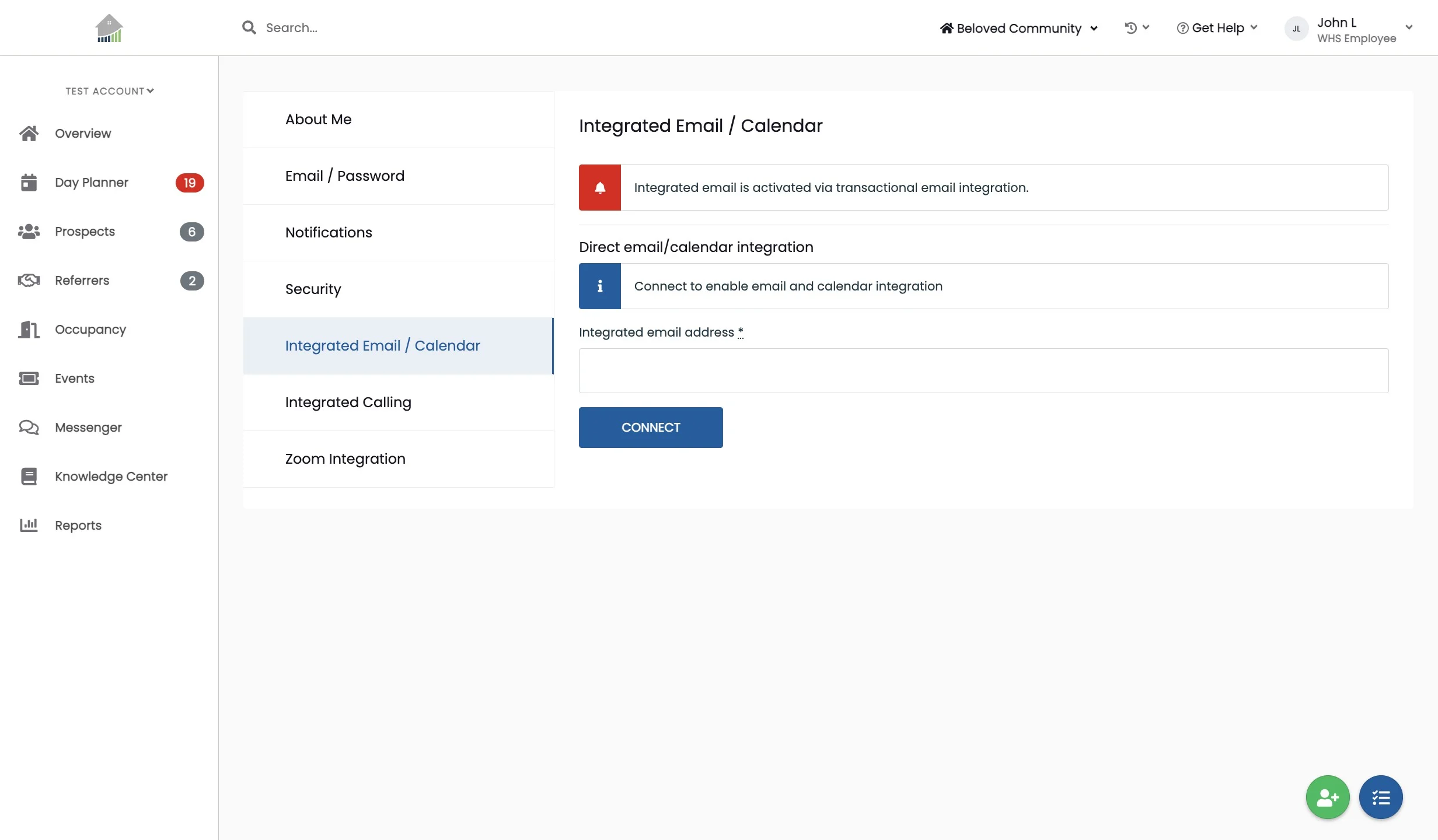
Task: Switch to the Security settings tab
Action: [313, 289]
